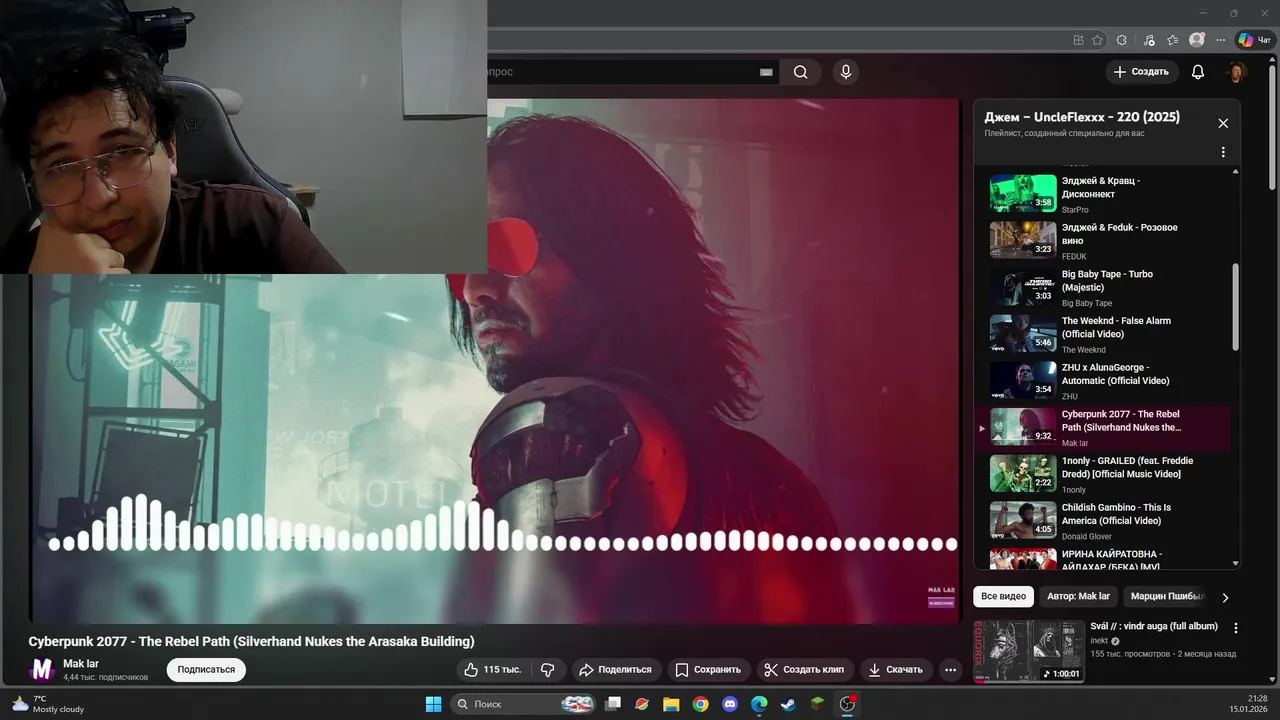Viewport: 1280px width, 720px height.
Task: Play 1nonly - GRAILED from playlist
Action: coord(1104,474)
